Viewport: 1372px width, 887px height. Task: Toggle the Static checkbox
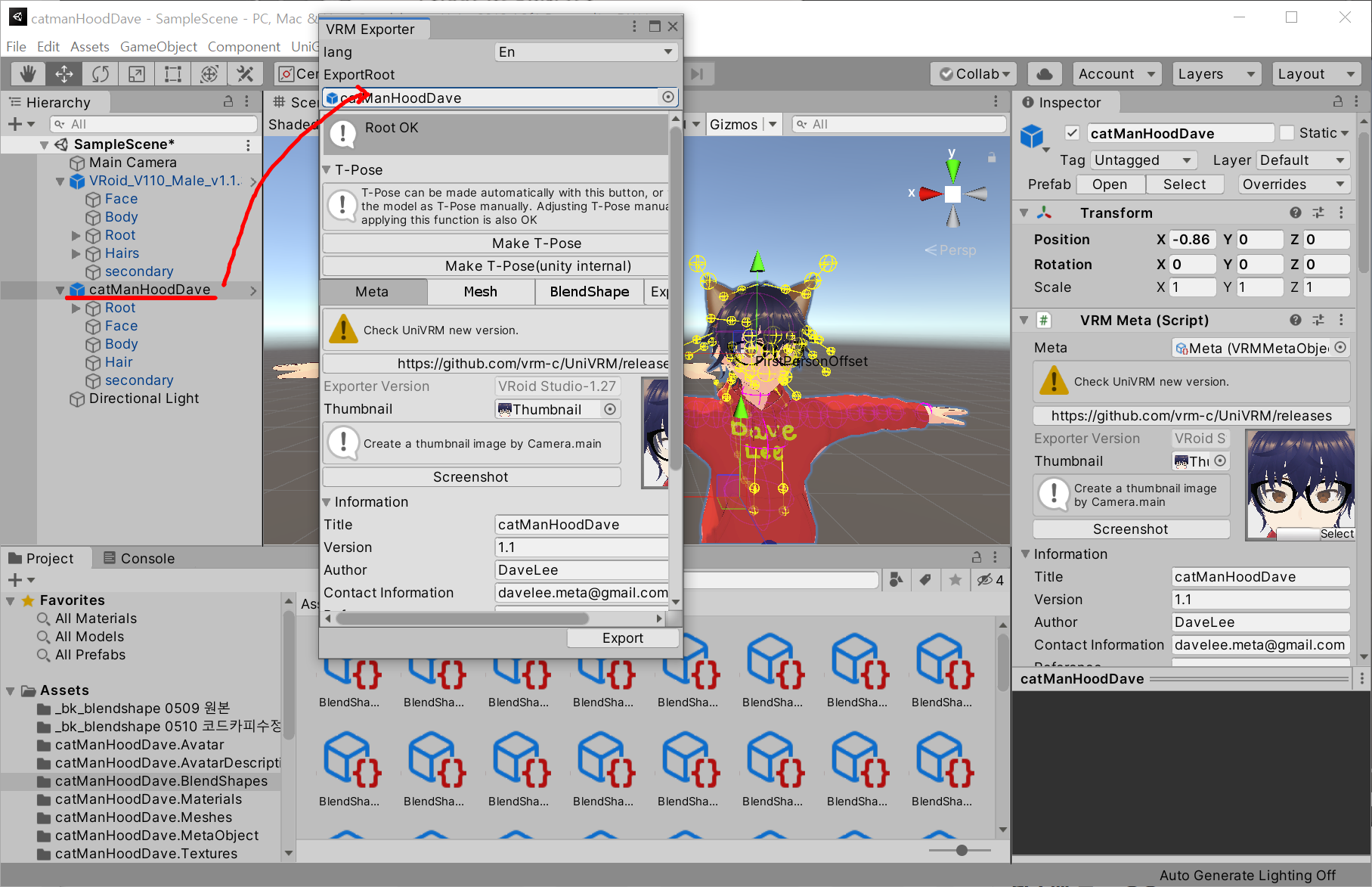[x=1287, y=133]
